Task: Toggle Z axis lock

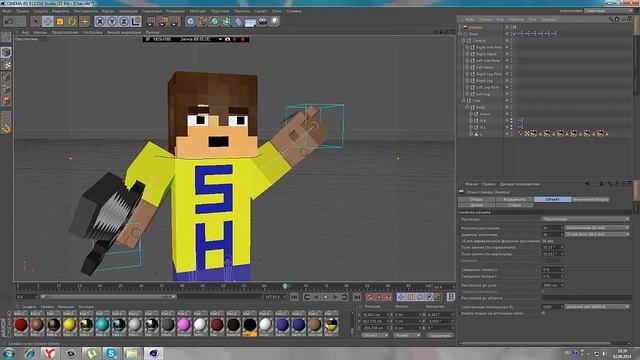Action: pos(124,21)
